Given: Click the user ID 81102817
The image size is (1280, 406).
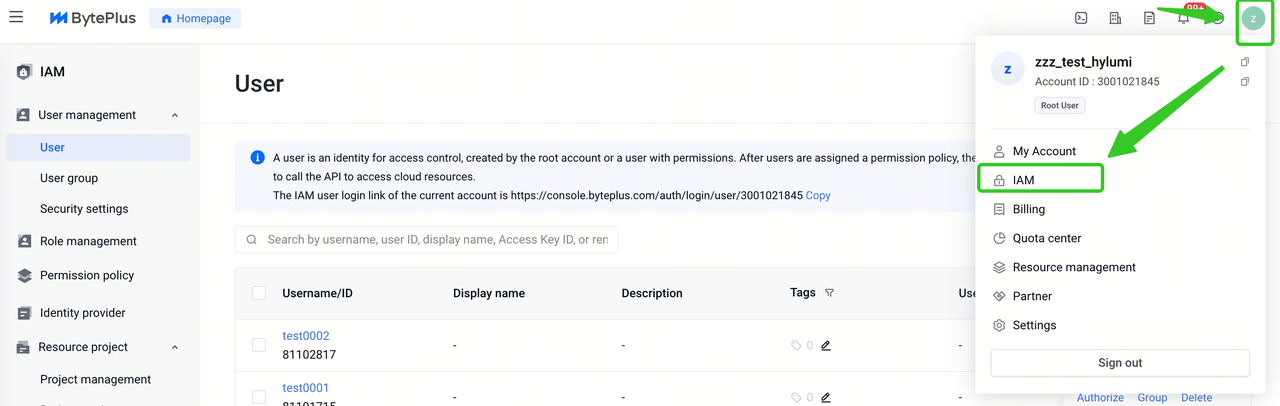Looking at the screenshot, I should [309, 354].
